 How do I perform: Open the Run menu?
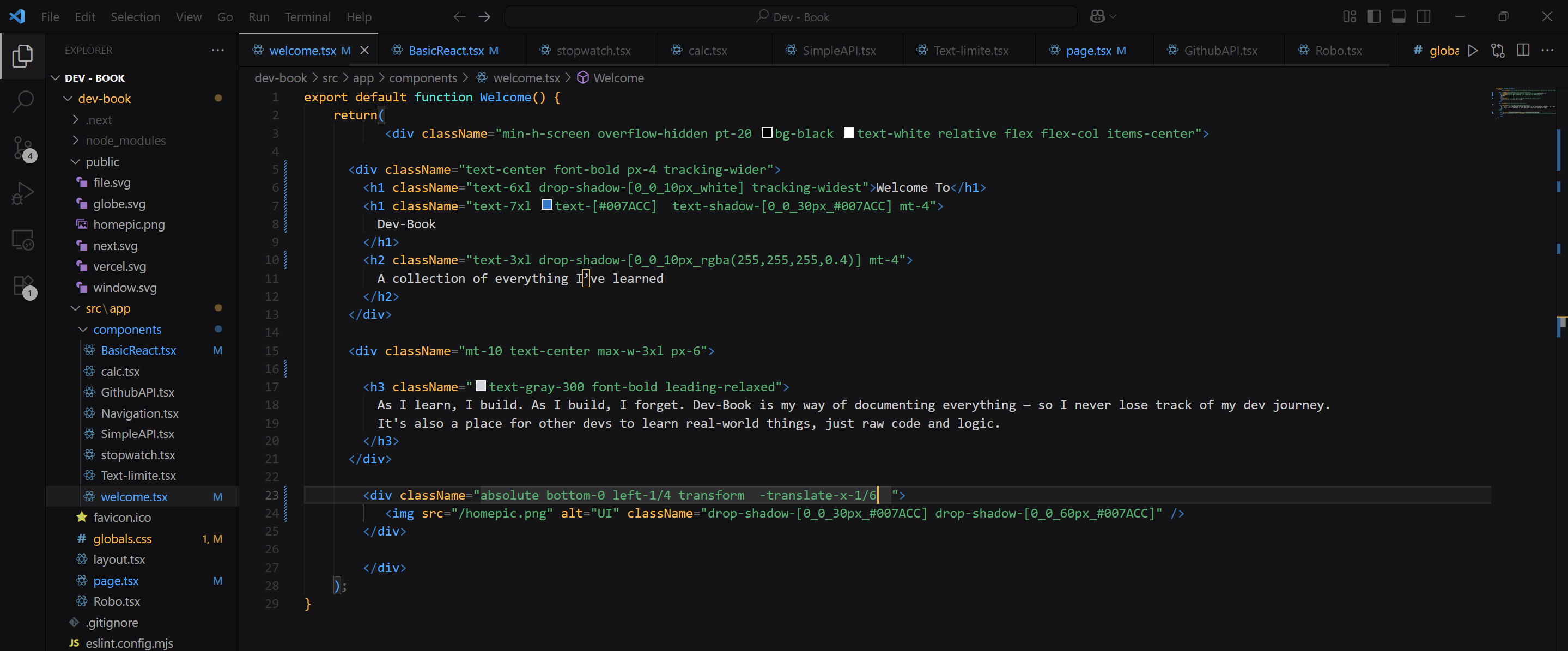pyautogui.click(x=259, y=17)
